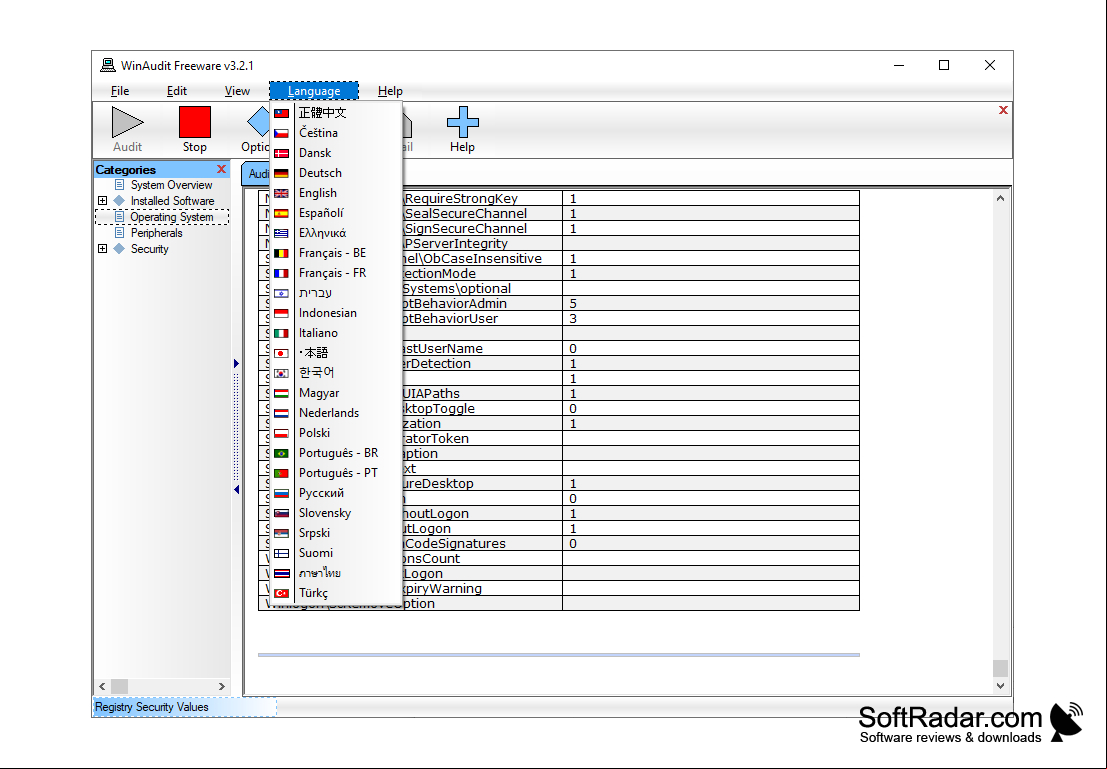Click report pane up scroll arrow

pyautogui.click(x=1000, y=198)
